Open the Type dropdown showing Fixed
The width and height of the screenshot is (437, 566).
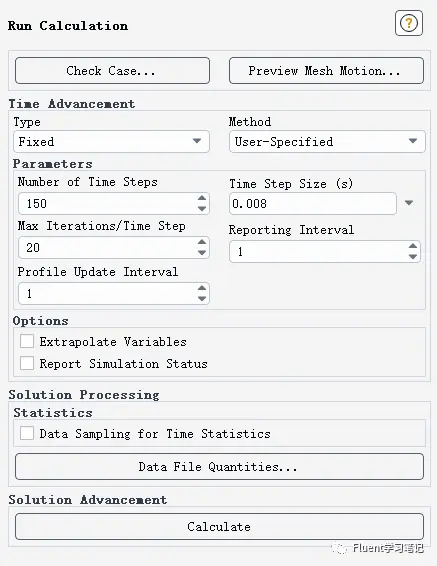coord(112,142)
